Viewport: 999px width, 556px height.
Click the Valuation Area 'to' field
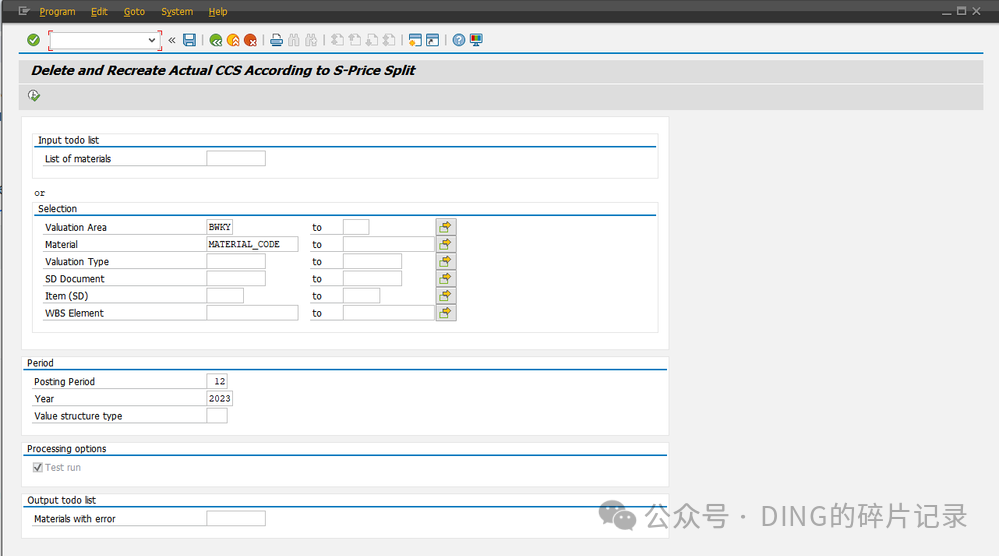pos(356,227)
